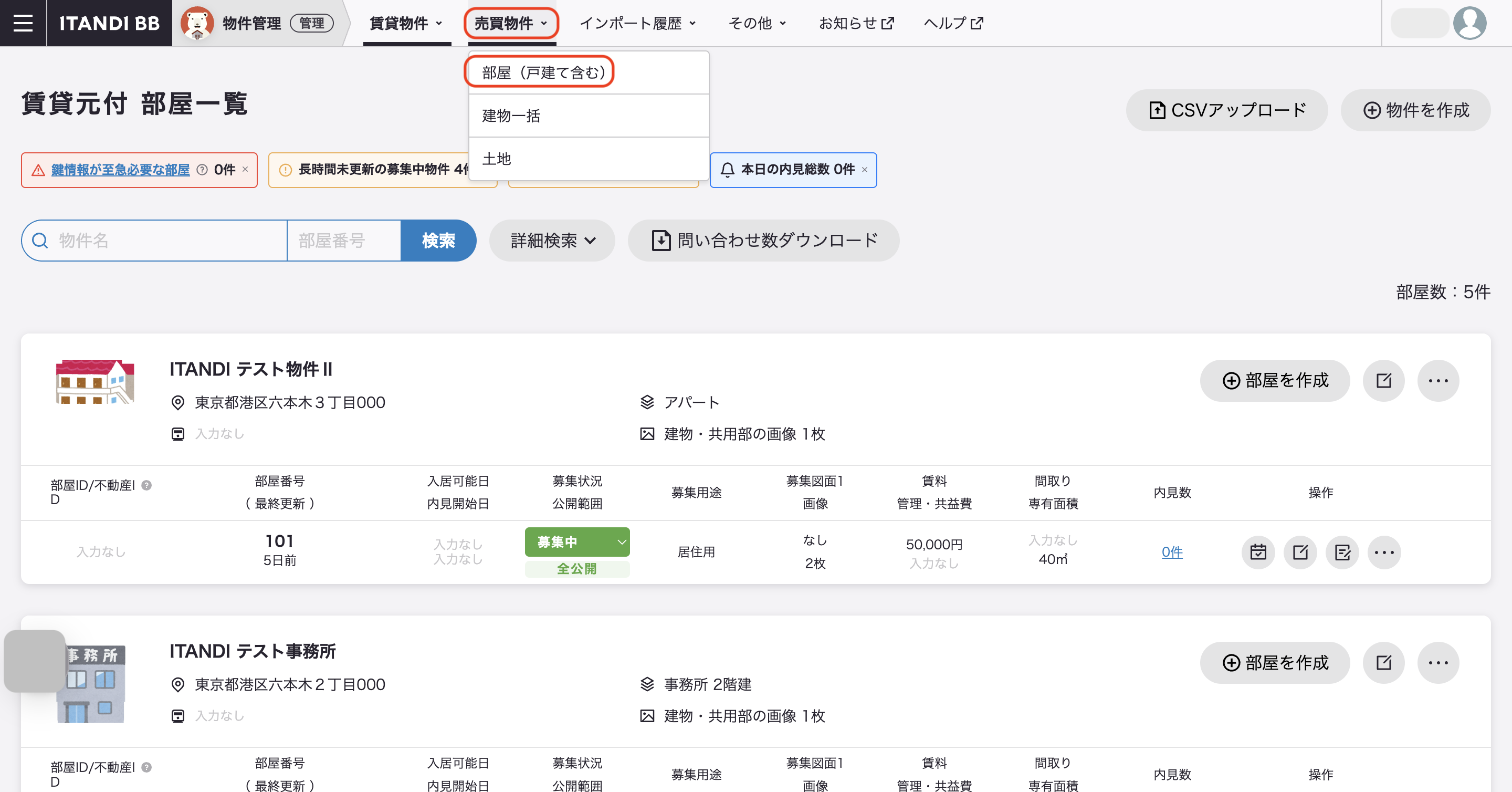Open more options for テスト物件 II
The height and width of the screenshot is (792, 1512).
click(x=1438, y=380)
